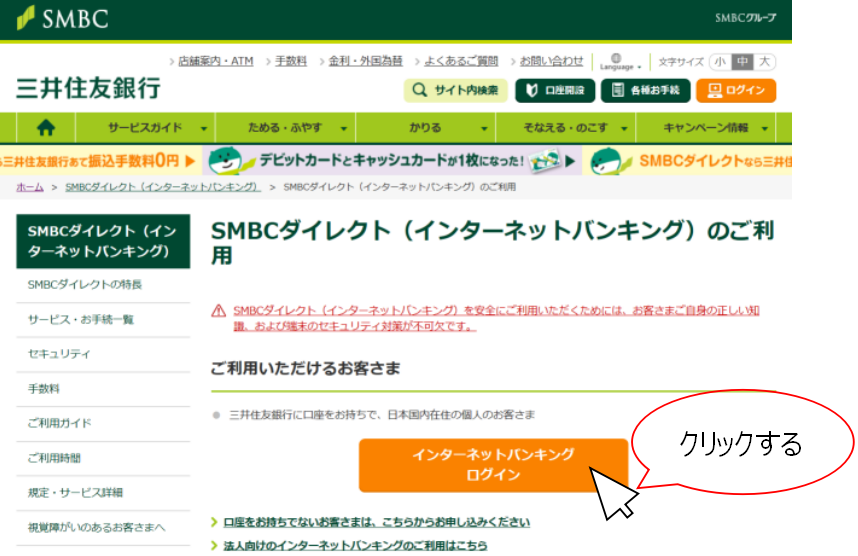Open the Language globe selector

(620, 62)
